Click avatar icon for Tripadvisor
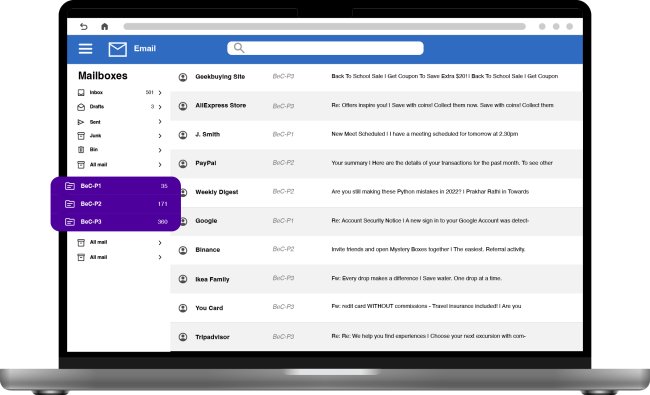650x395 pixels. 183,337
